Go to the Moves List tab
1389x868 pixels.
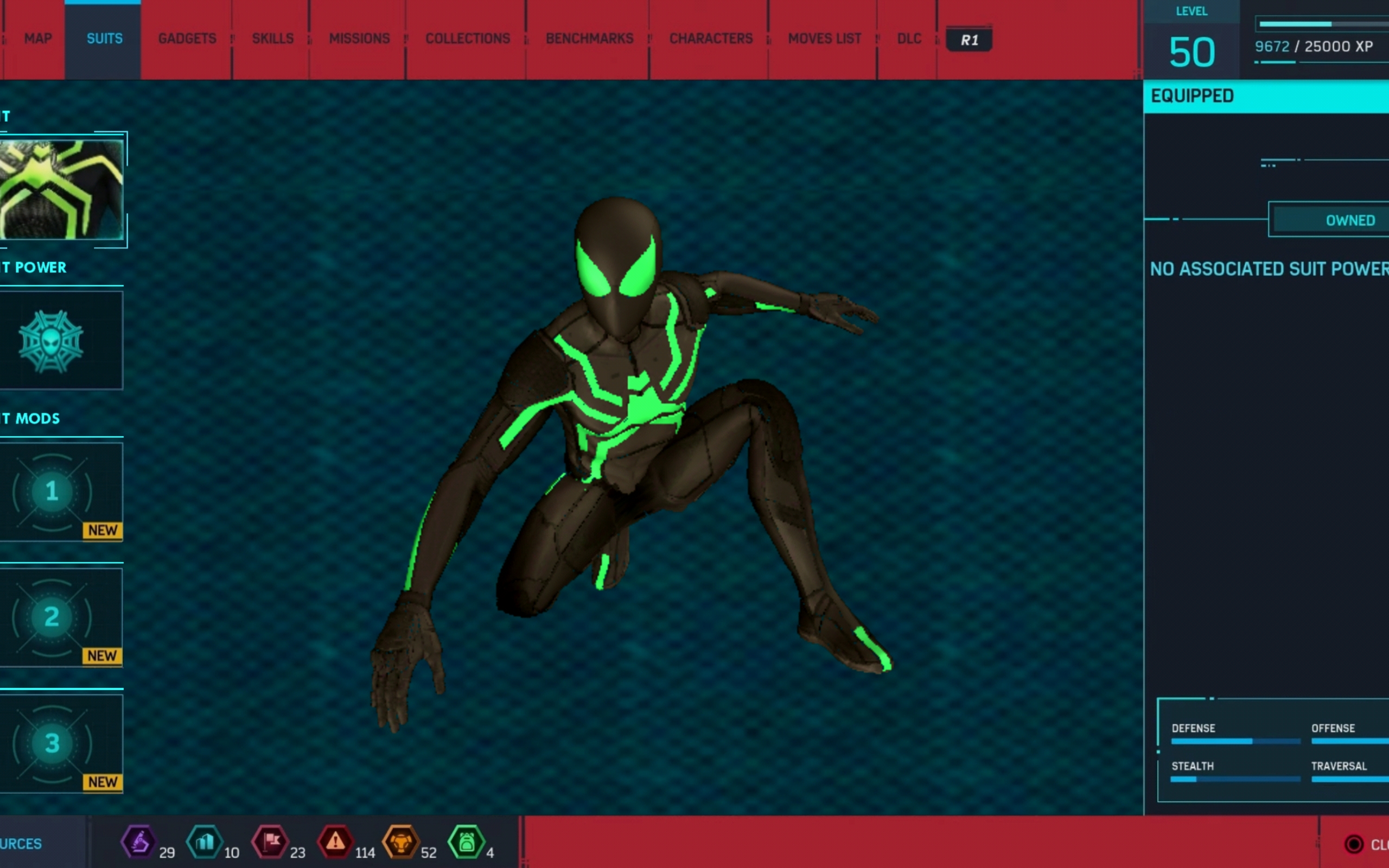(x=824, y=39)
